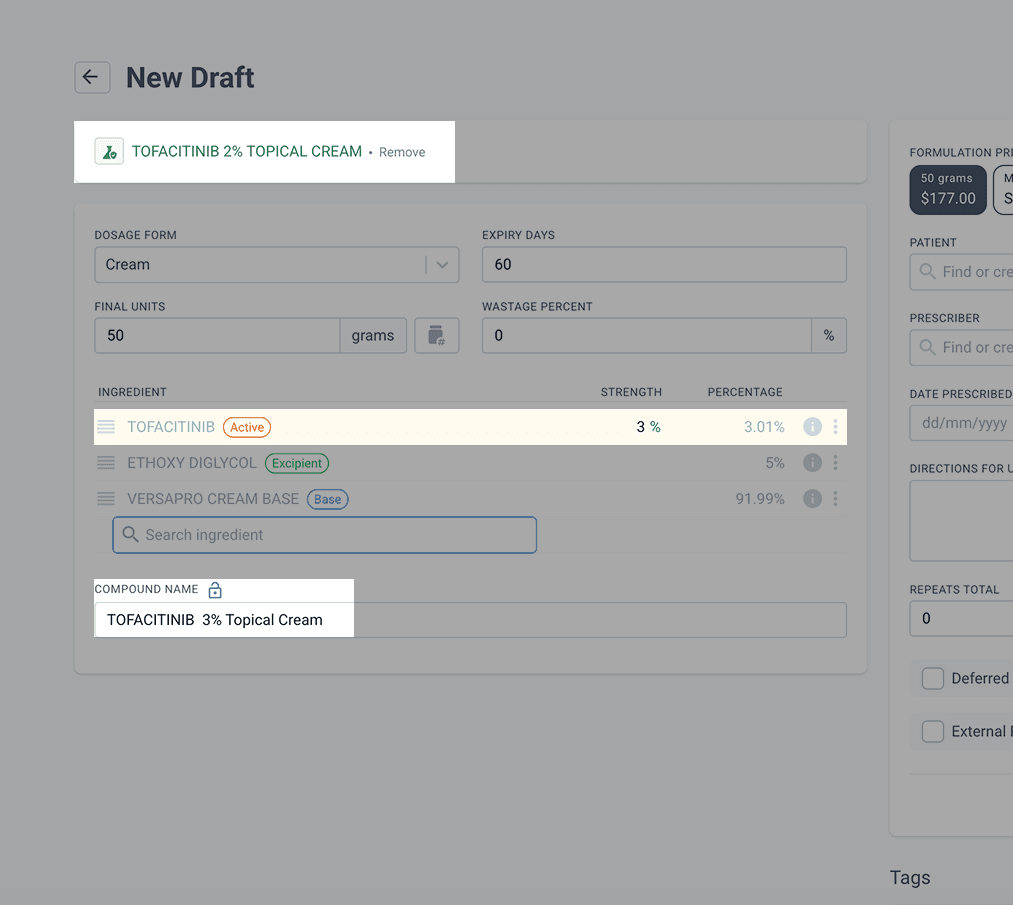Tick the Deferred checkbox
This screenshot has height=905, width=1013.
pyautogui.click(x=932, y=678)
